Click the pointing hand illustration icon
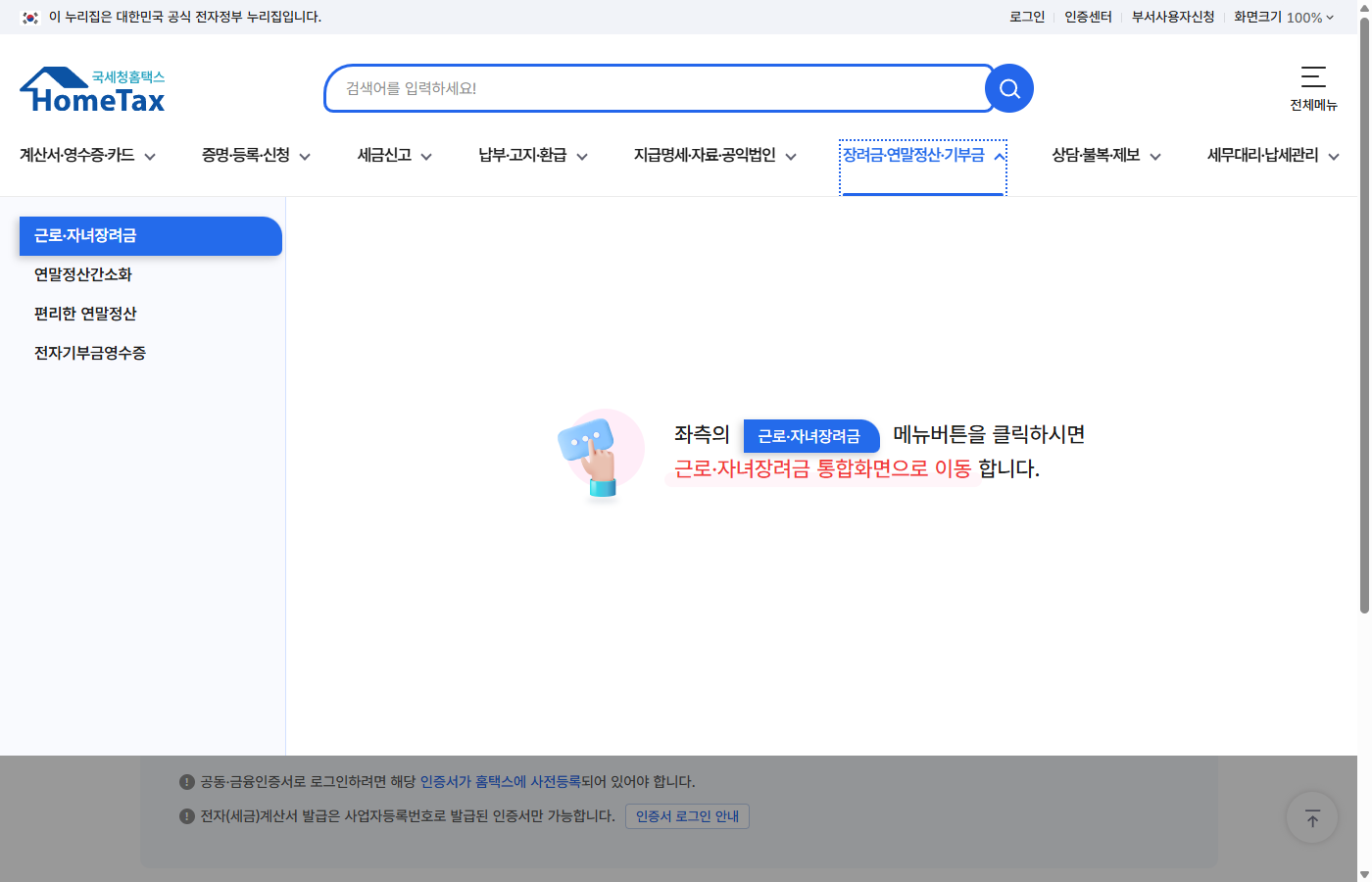Viewport: 1372px width, 882px height. [600, 453]
